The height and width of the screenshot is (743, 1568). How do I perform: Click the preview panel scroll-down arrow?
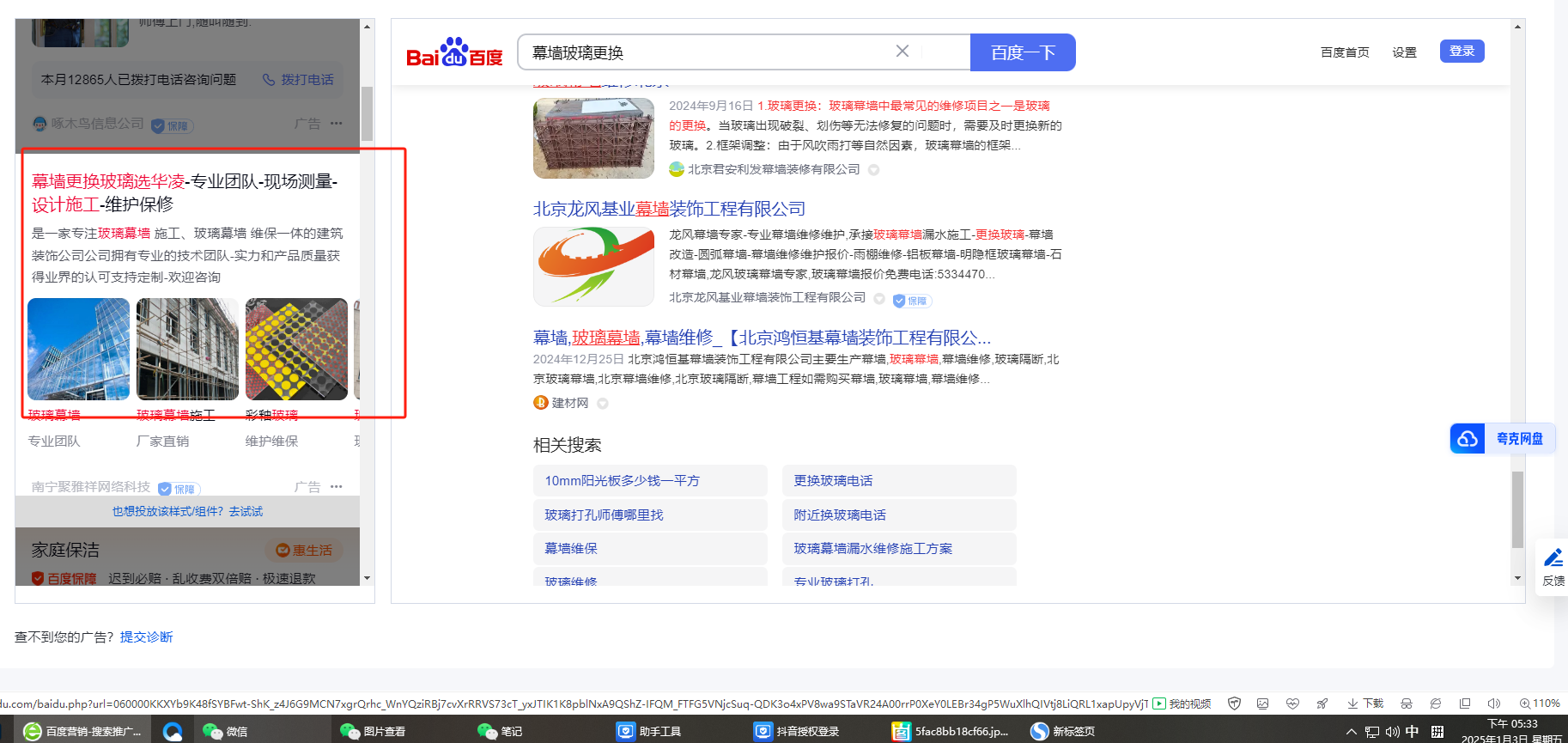pos(367,579)
